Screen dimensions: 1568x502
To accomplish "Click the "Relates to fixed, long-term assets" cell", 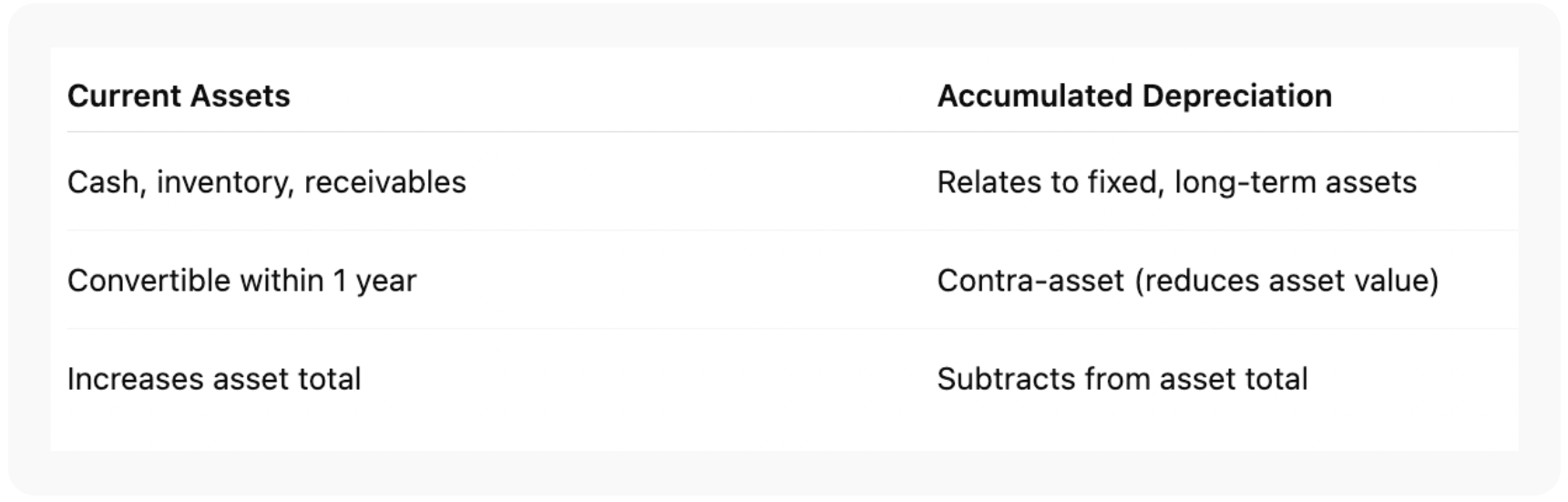I will coord(1176,182).
